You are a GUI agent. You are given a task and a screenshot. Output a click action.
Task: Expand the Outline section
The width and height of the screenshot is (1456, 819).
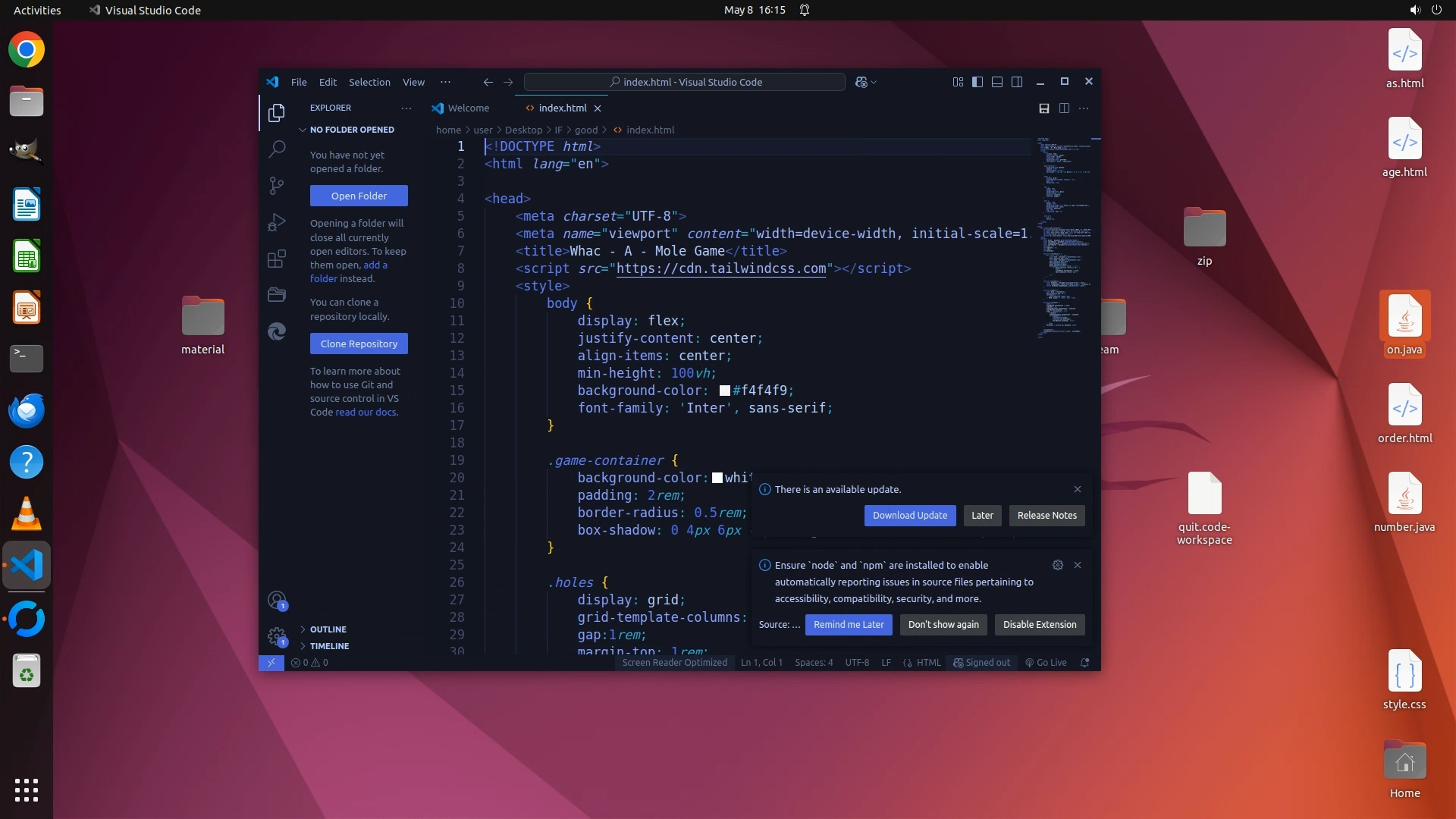328,629
